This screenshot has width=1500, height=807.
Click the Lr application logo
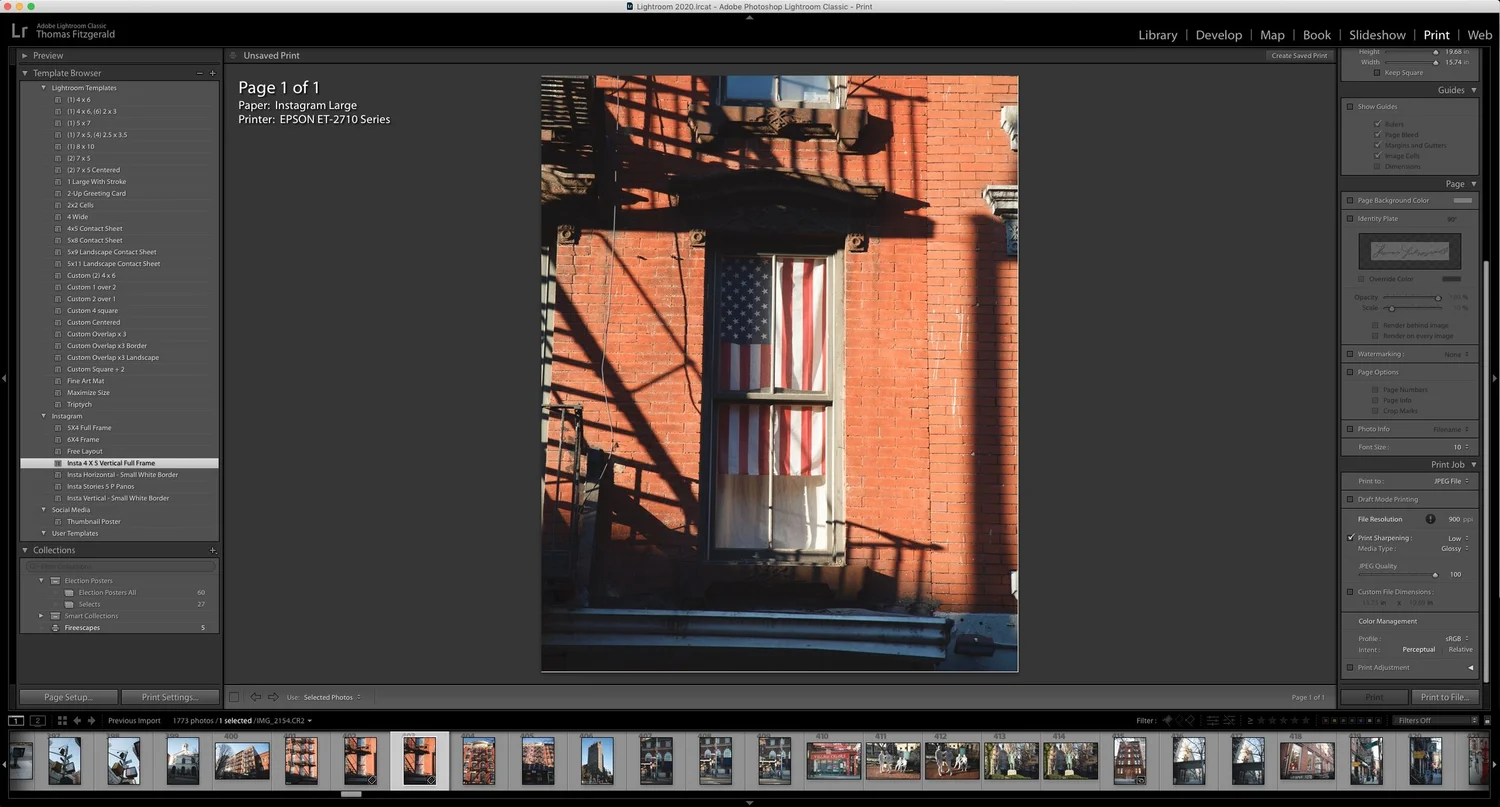[19, 31]
